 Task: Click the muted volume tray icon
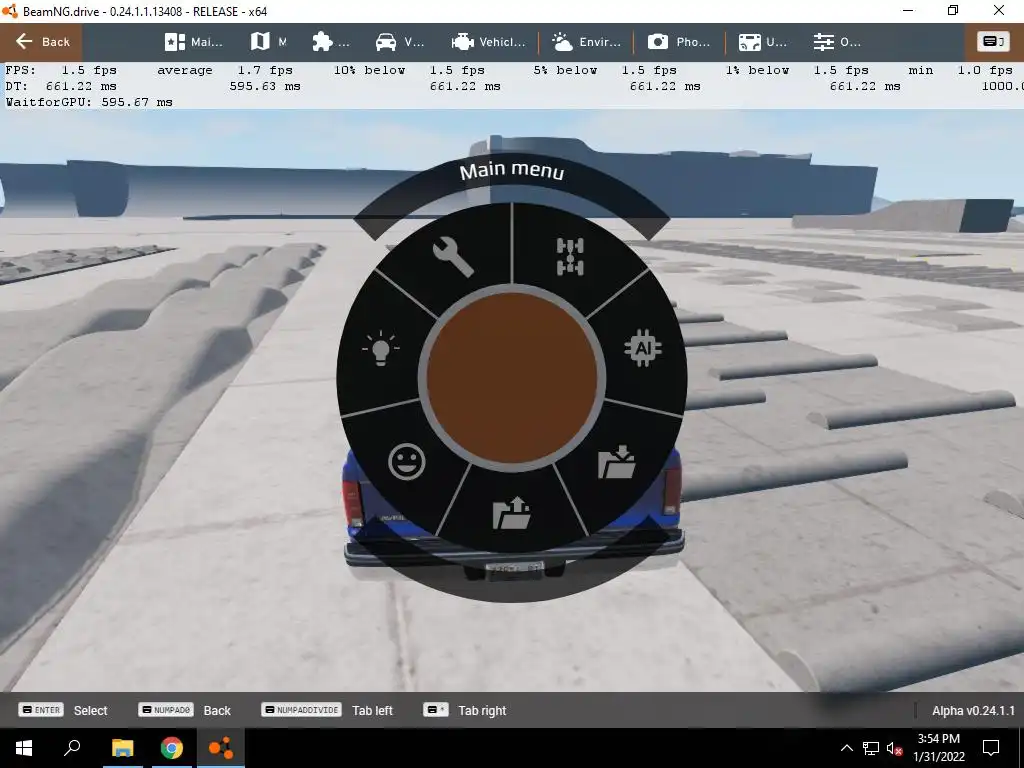point(894,748)
